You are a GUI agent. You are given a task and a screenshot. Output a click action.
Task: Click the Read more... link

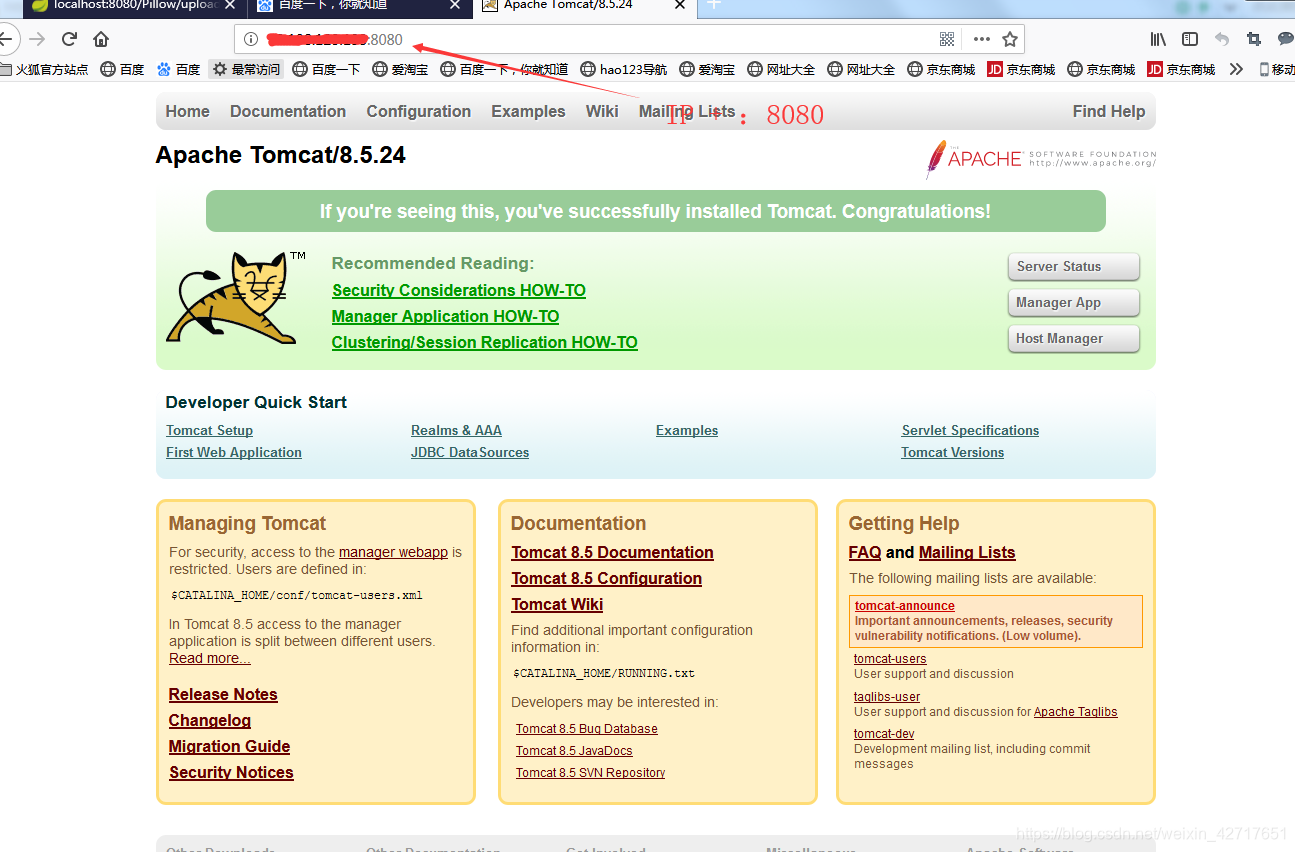tap(210, 658)
